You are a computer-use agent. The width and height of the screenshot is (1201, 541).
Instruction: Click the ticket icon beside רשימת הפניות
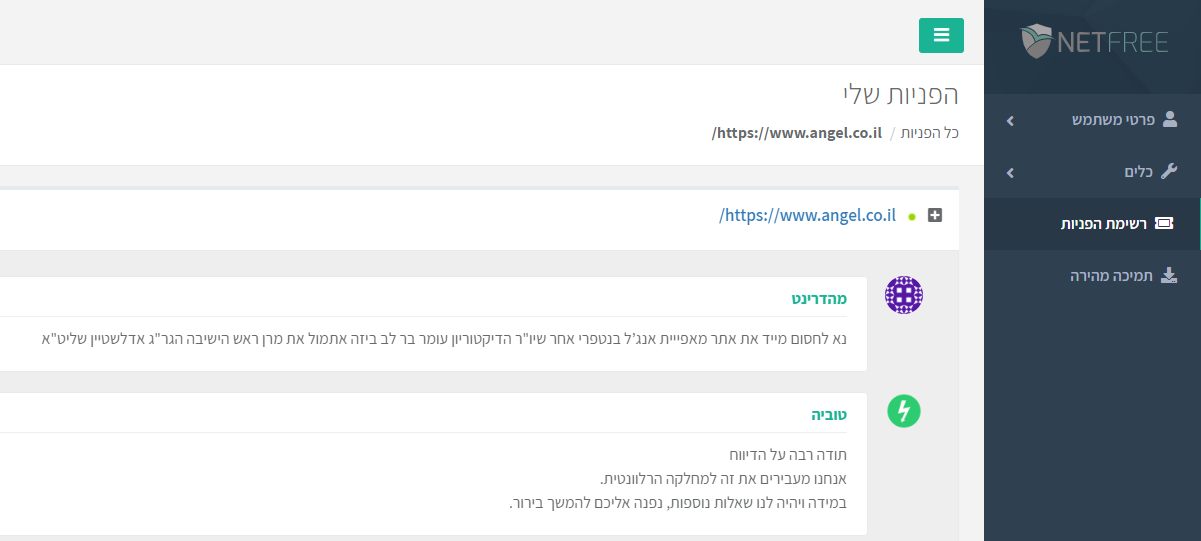click(x=1164, y=224)
